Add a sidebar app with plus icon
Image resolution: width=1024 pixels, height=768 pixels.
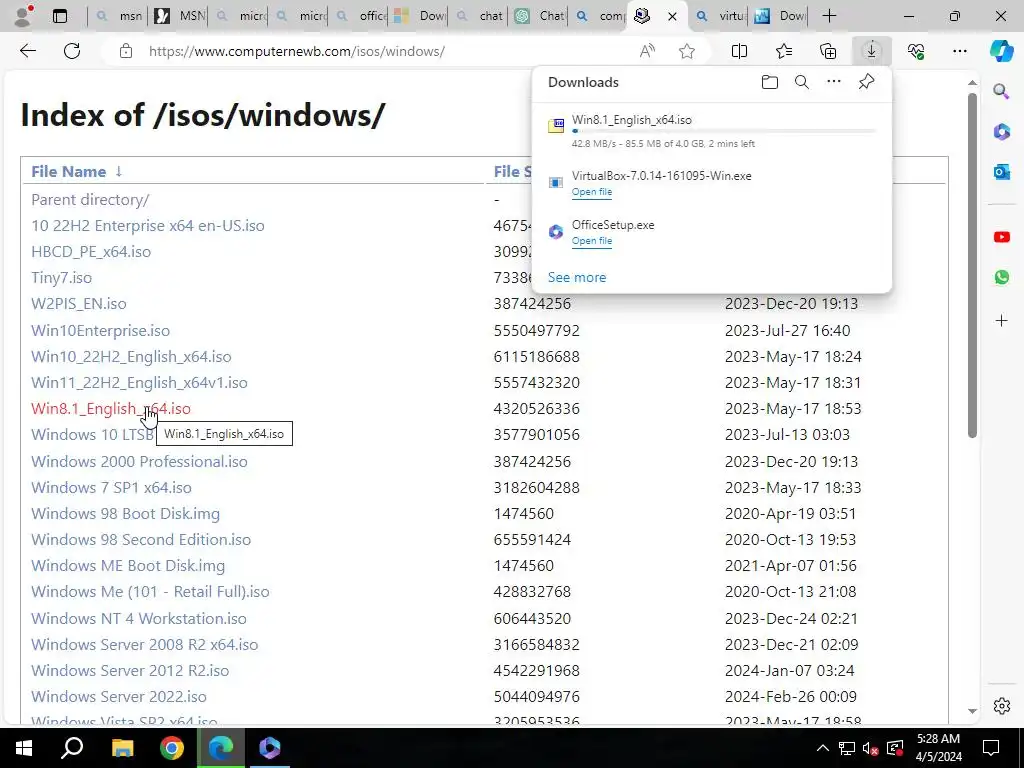tap(1002, 321)
